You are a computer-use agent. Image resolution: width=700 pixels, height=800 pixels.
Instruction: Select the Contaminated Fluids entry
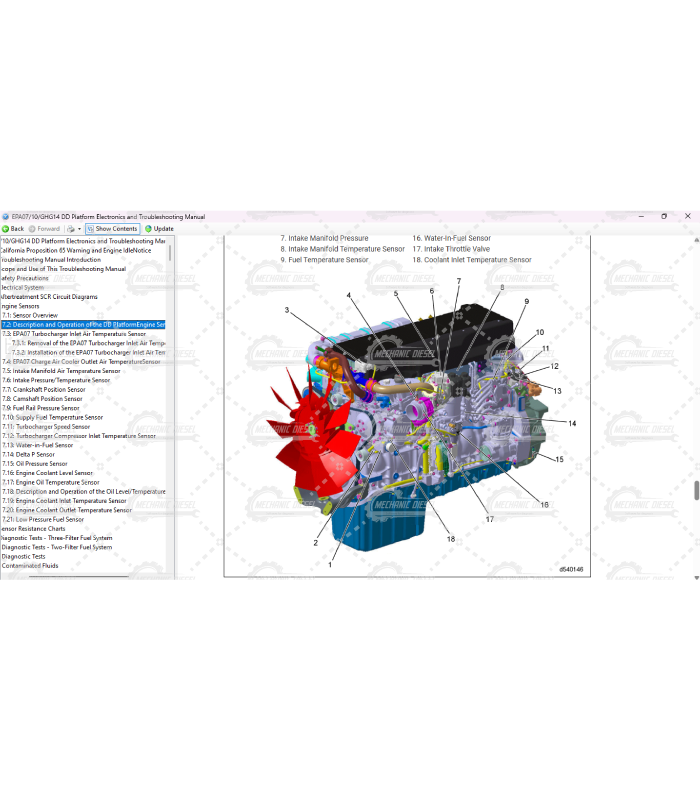pyautogui.click(x=30, y=566)
